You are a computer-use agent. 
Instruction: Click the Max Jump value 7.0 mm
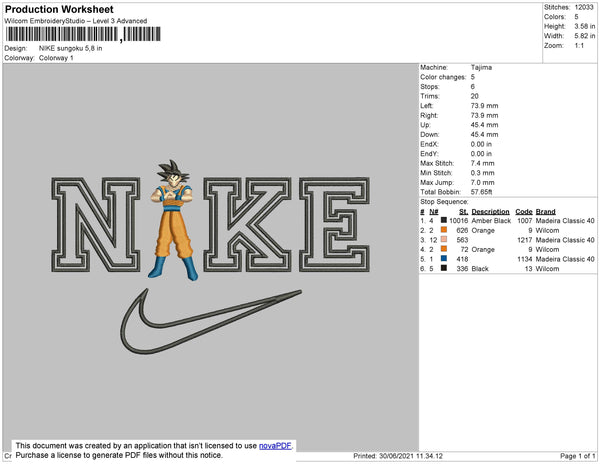(482, 182)
